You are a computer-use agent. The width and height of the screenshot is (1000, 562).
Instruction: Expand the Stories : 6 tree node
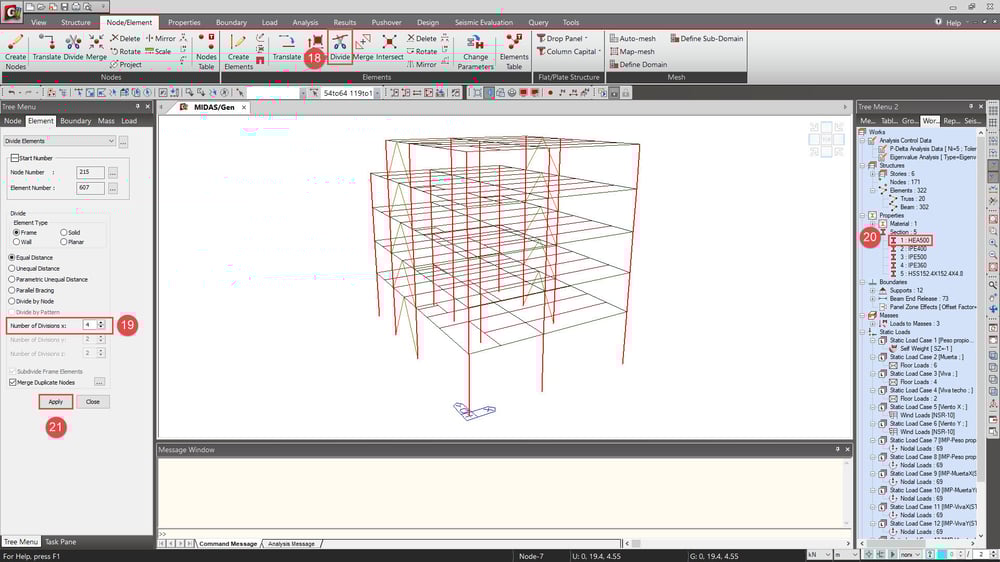point(872,174)
